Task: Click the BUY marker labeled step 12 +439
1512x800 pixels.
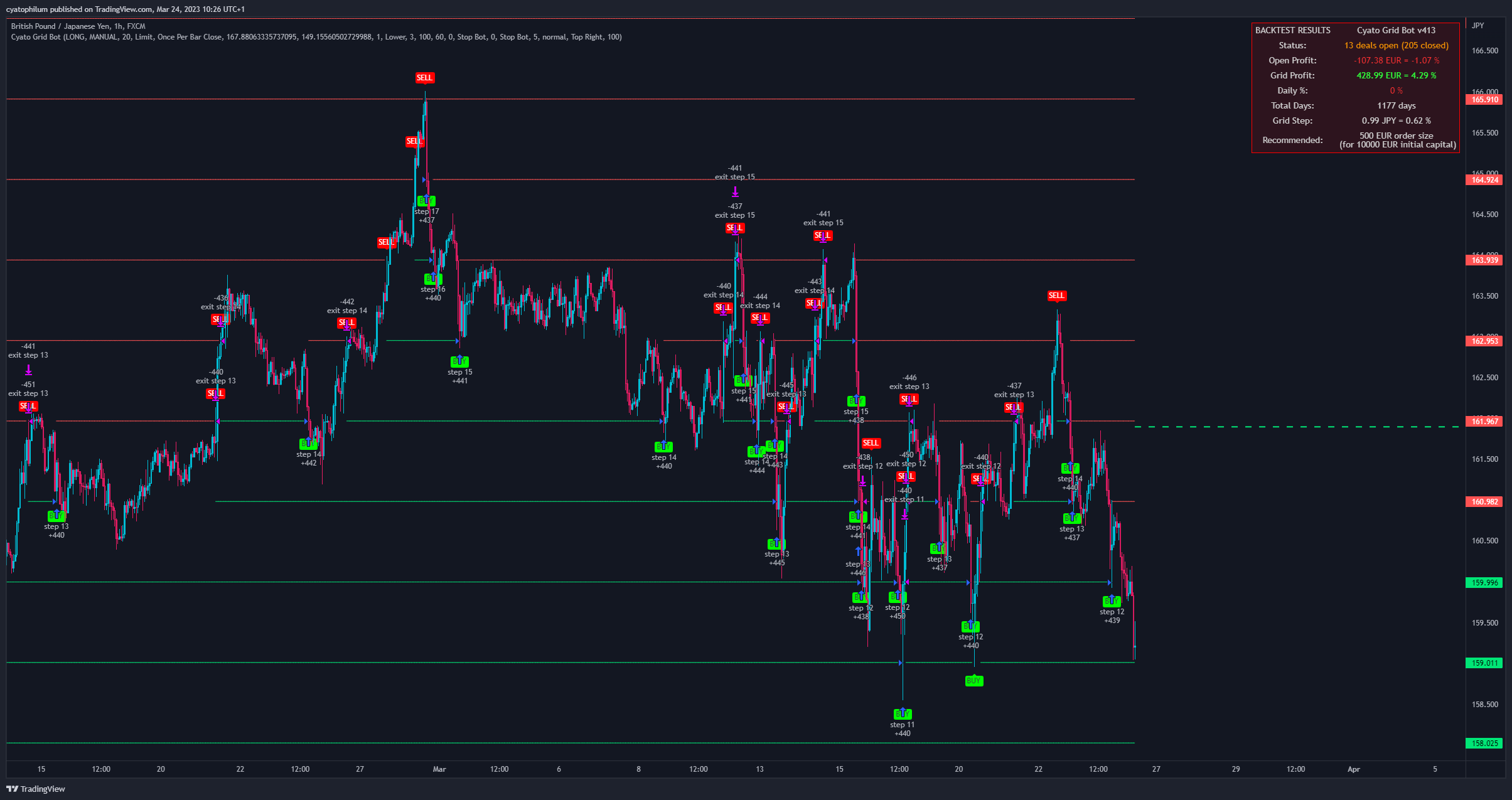Action: point(1112,601)
